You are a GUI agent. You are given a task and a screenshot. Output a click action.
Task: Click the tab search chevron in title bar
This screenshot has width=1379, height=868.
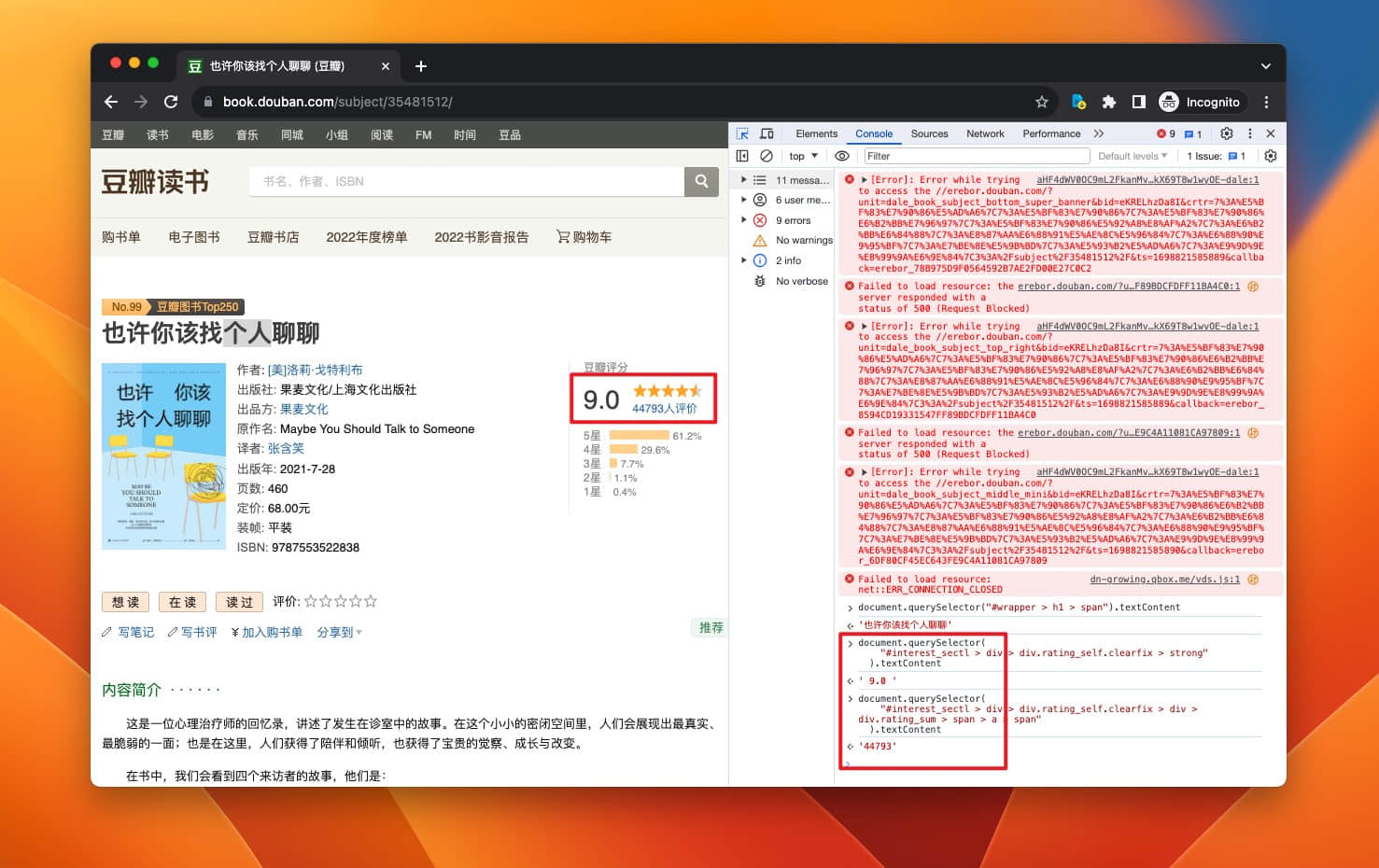click(1266, 66)
